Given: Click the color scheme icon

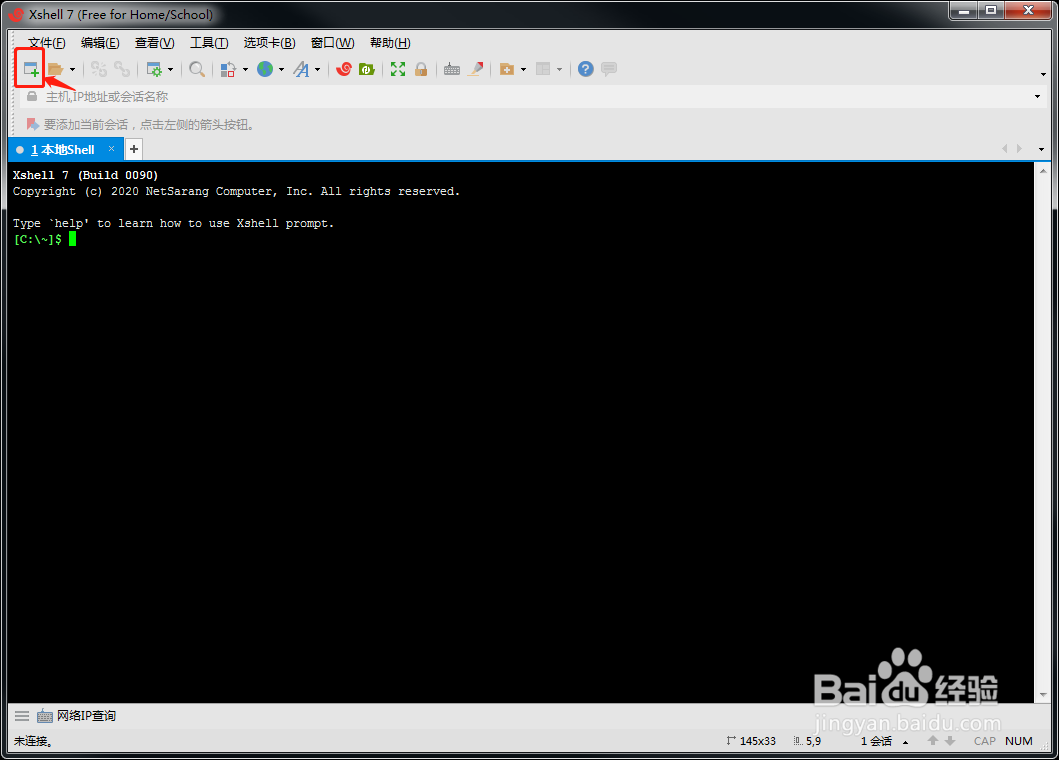Looking at the screenshot, I should (228, 69).
